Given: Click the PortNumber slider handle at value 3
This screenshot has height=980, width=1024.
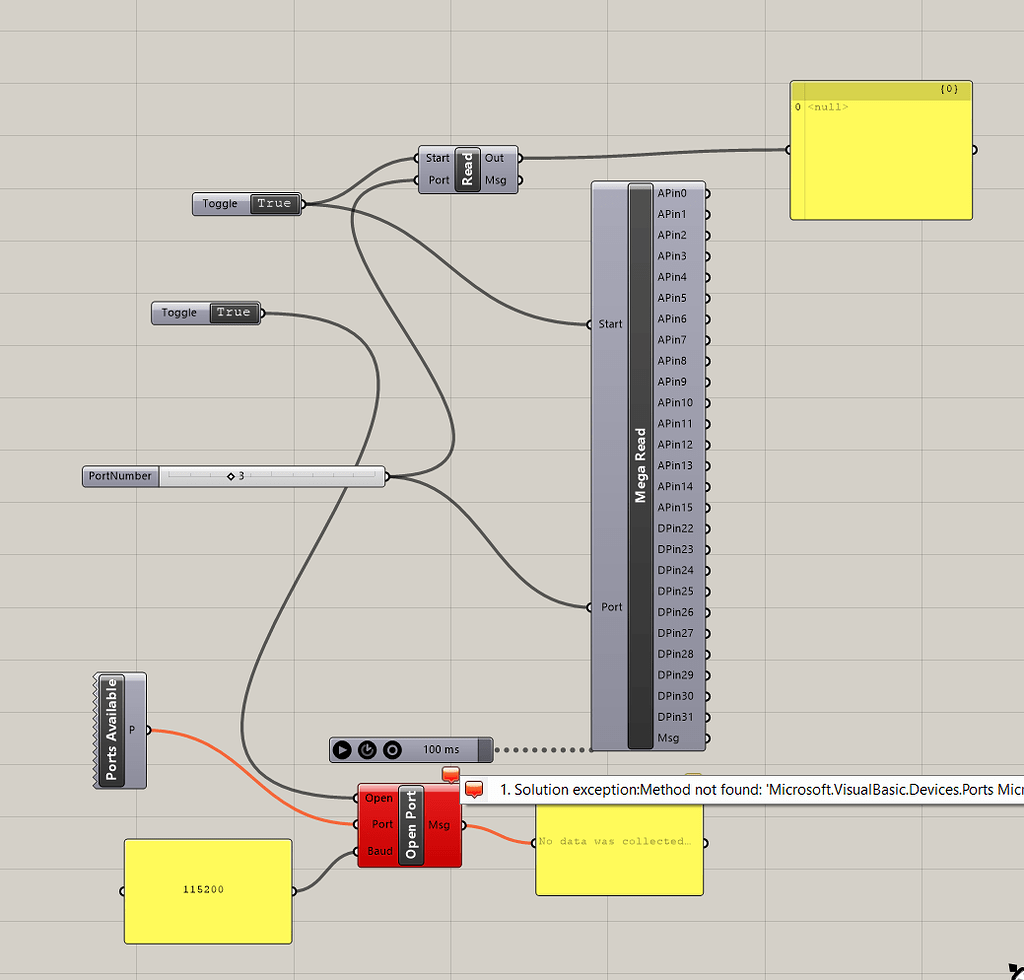Looking at the screenshot, I should [x=230, y=476].
